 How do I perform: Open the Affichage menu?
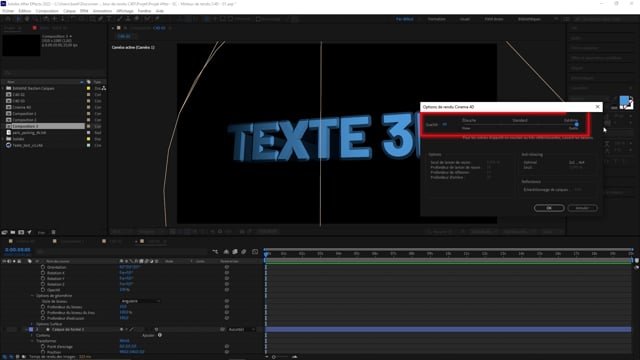coord(125,11)
